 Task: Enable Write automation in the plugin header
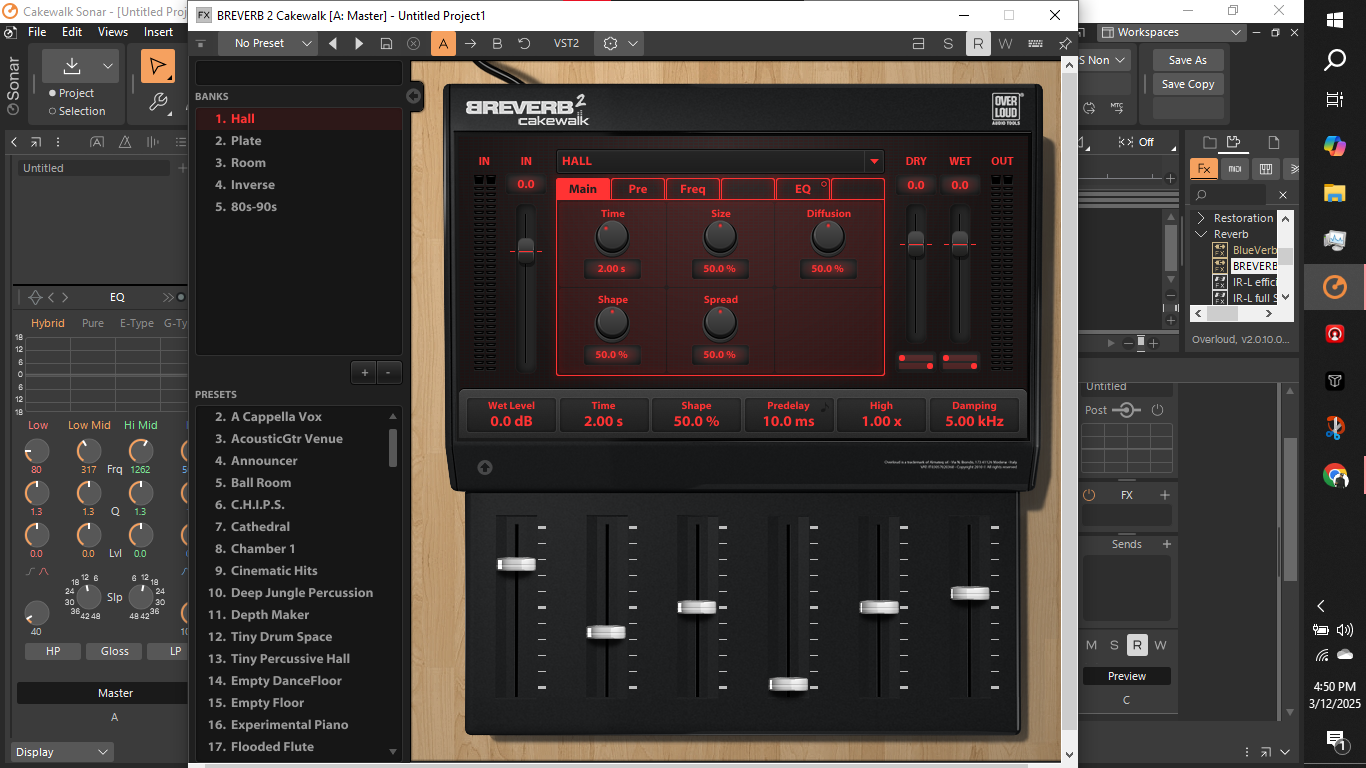coord(1005,43)
